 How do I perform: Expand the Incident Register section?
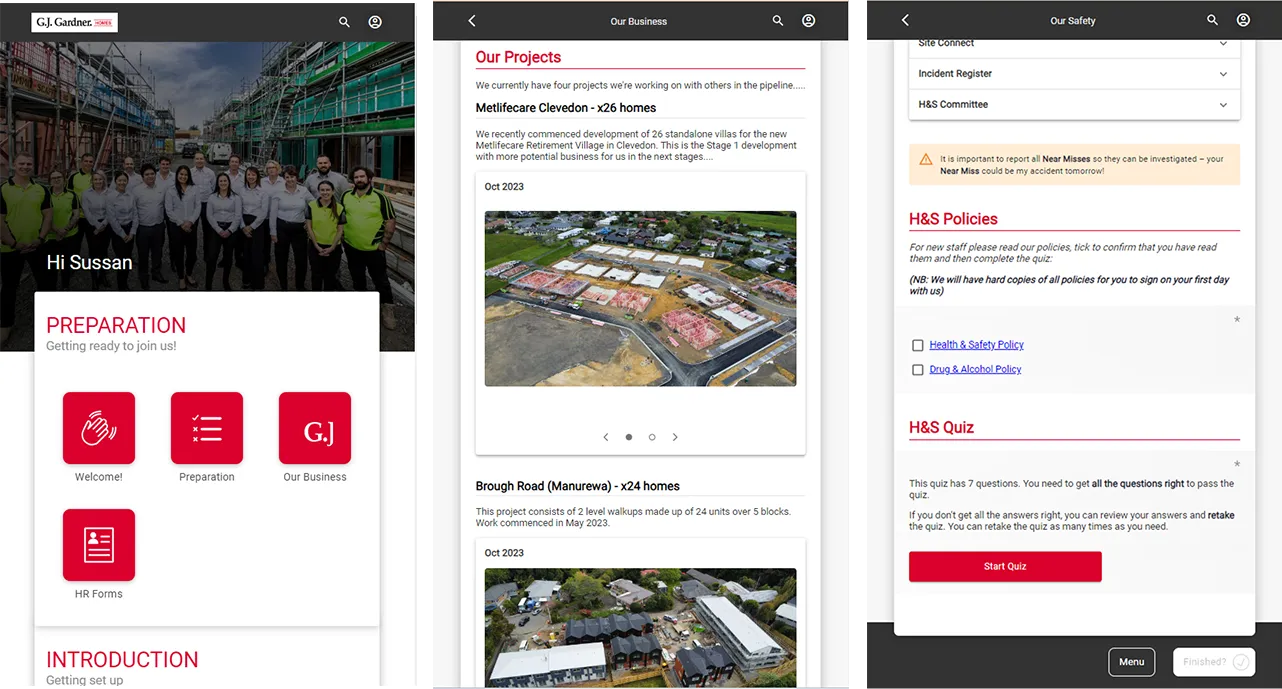1074,74
